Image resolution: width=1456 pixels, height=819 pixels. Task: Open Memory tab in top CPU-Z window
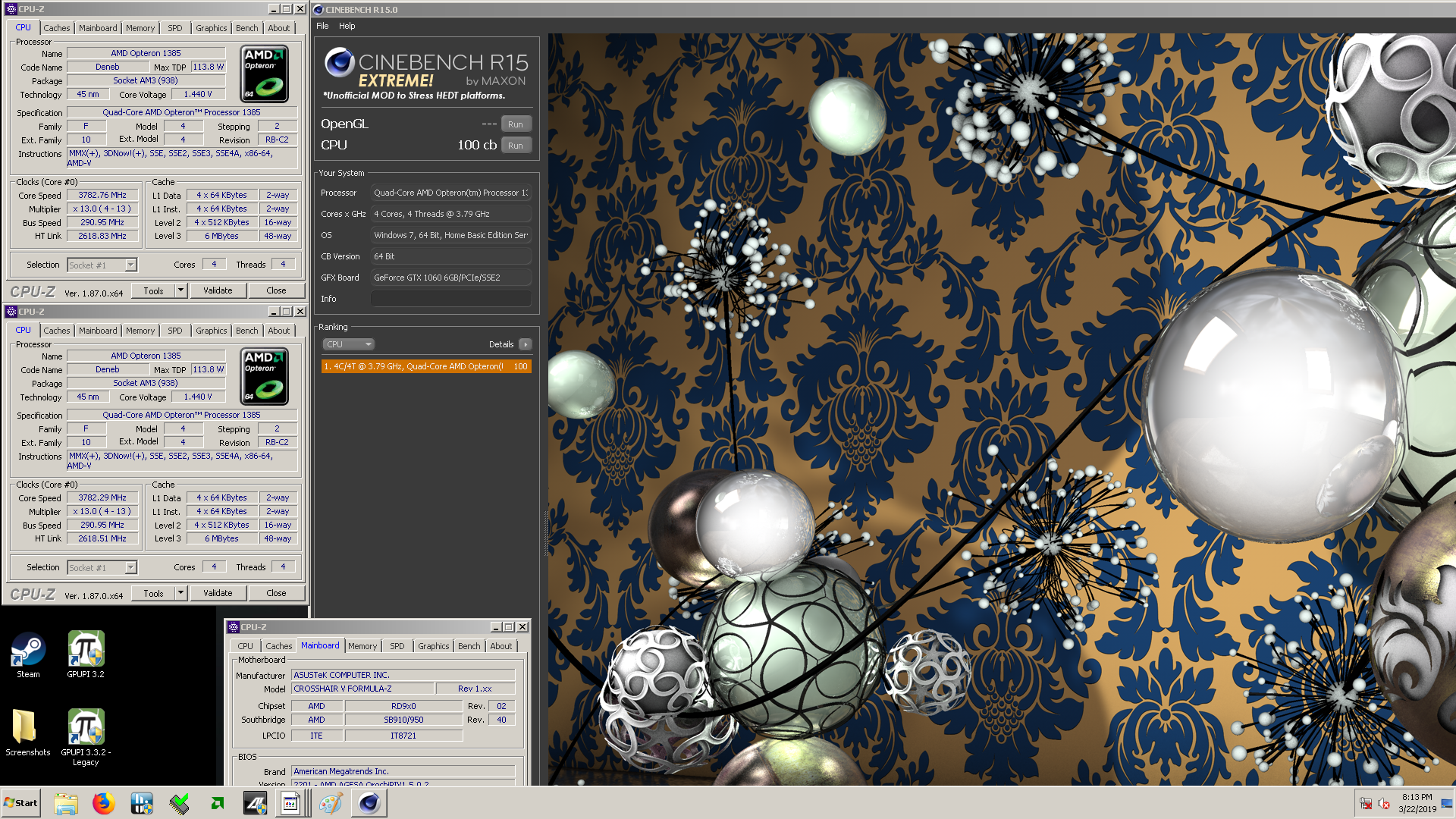tap(140, 28)
